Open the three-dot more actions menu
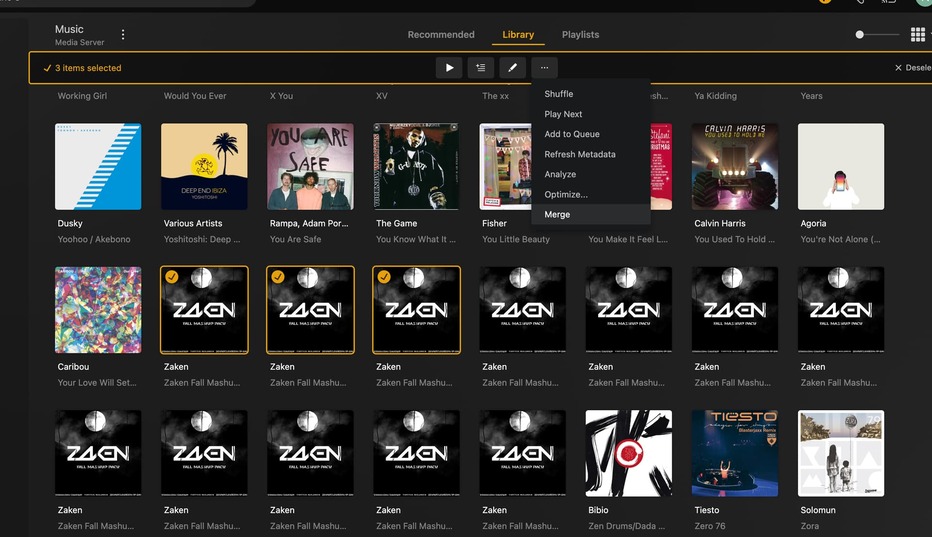Screen dimensions: 932x537 [544, 68]
